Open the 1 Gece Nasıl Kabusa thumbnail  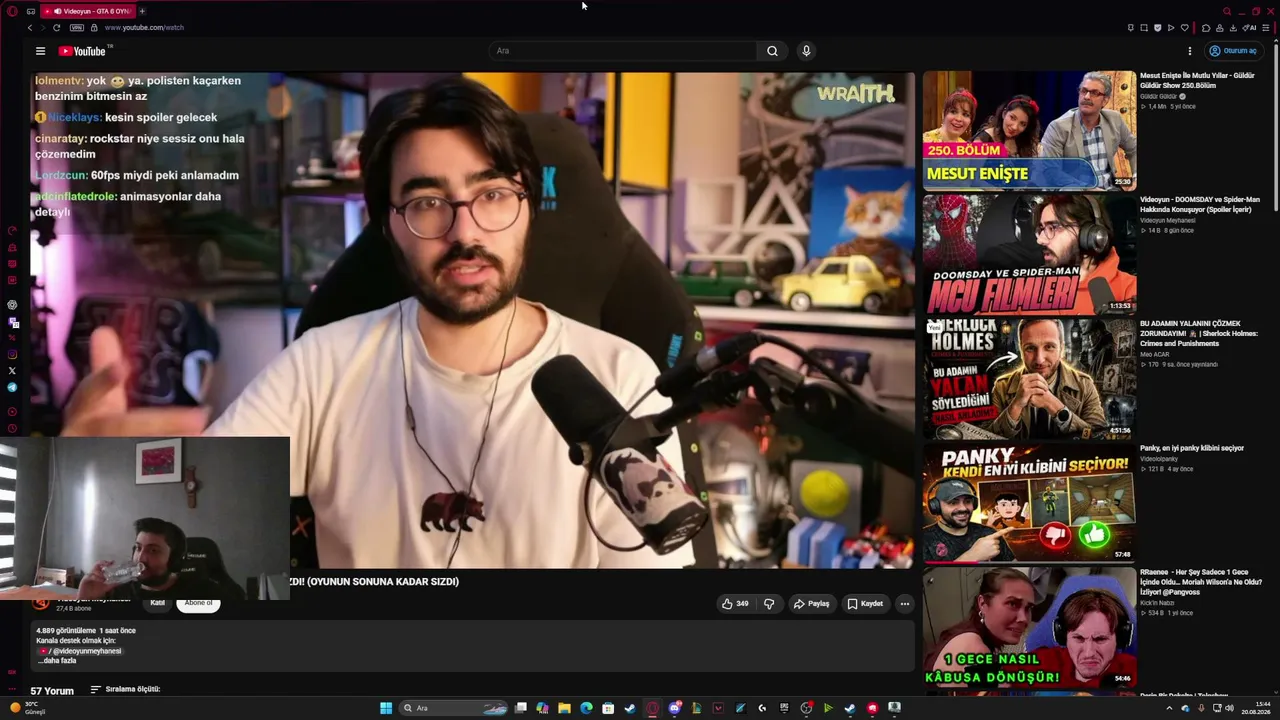click(x=1029, y=628)
